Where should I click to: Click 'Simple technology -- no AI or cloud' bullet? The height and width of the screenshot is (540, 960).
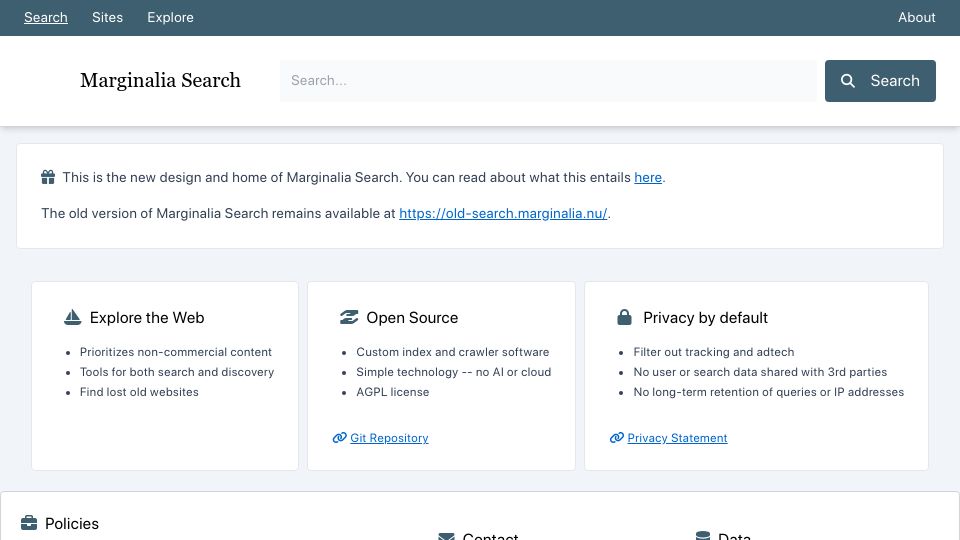click(454, 372)
